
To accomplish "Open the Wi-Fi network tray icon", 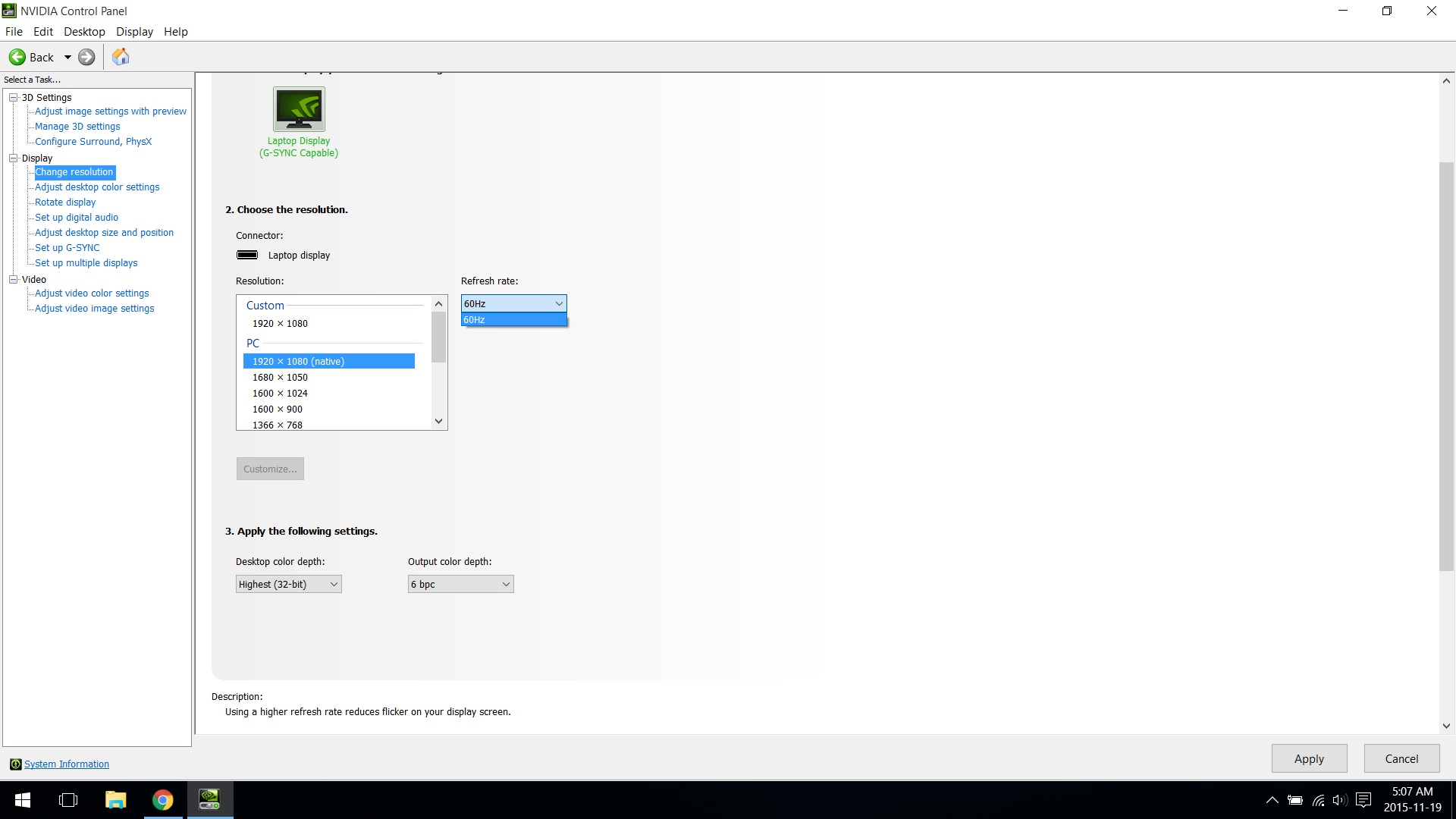I will pos(1319,800).
